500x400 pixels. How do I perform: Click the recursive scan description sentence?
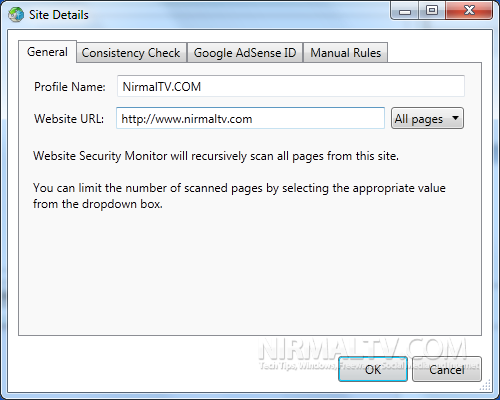tap(216, 156)
